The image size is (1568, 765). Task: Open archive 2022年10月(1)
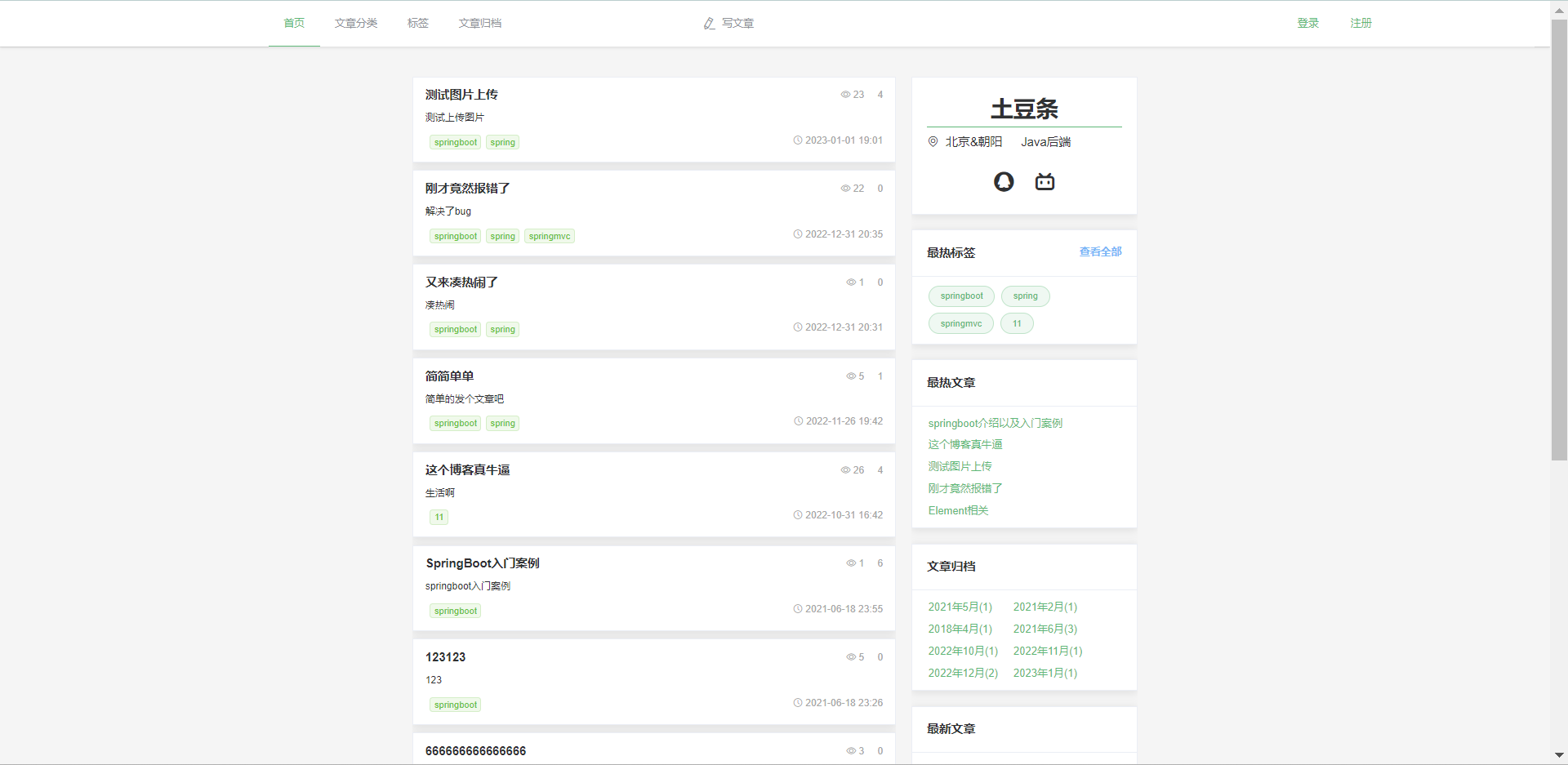963,652
